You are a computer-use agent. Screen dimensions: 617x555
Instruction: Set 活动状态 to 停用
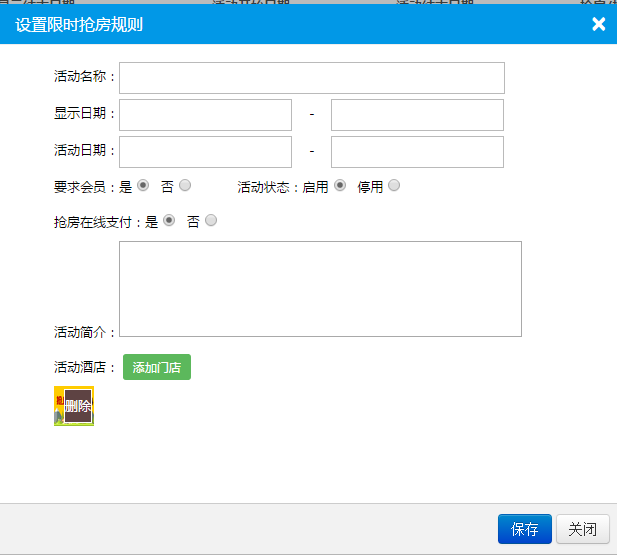pyautogui.click(x=394, y=185)
